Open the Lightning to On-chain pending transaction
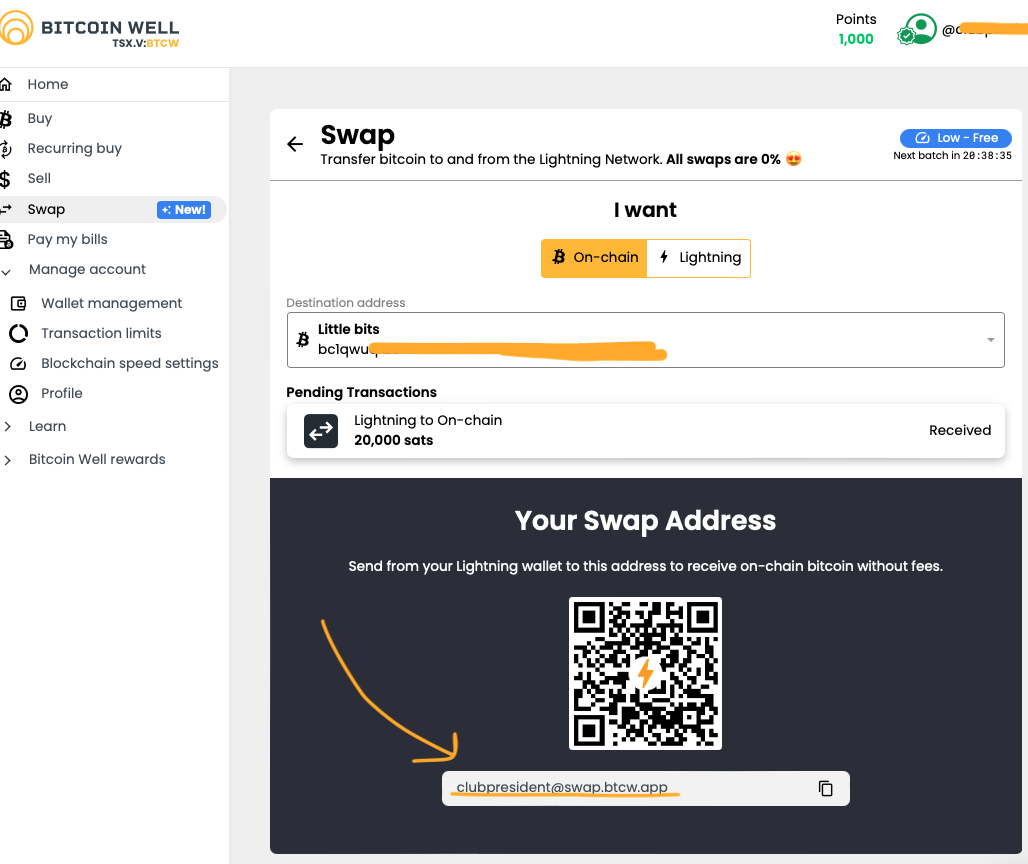This screenshot has height=864, width=1028. click(x=645, y=431)
